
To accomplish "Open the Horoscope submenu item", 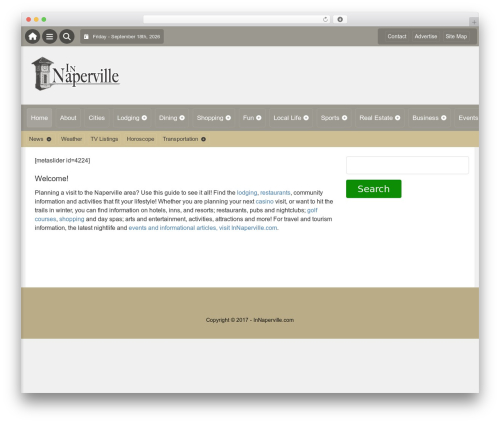I will tap(140, 139).
